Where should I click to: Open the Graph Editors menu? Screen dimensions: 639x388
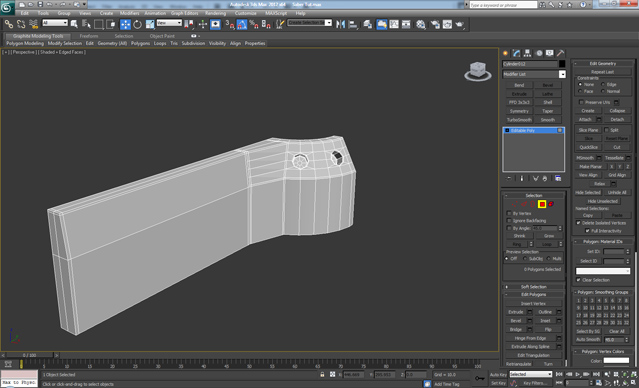[185, 13]
